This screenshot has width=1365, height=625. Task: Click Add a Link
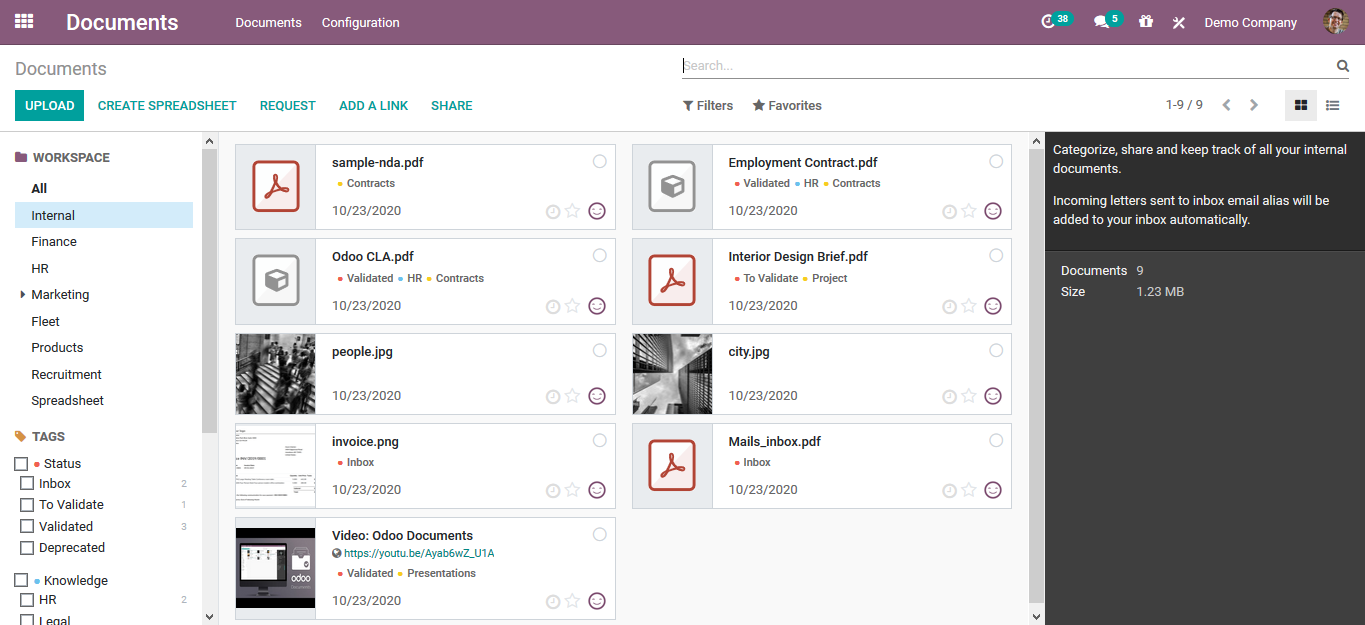pos(373,105)
